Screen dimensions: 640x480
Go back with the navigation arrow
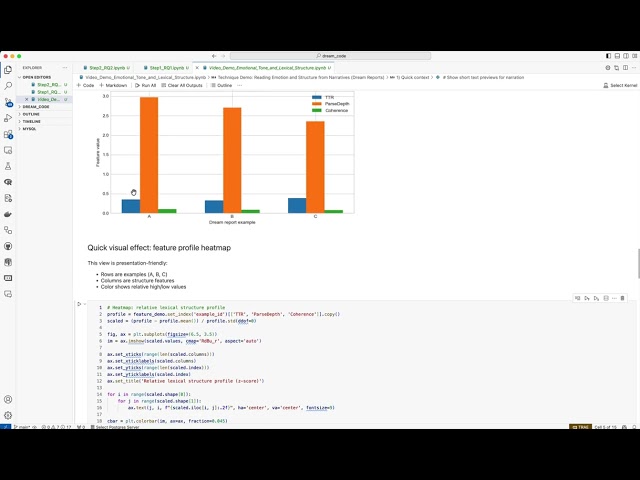(x=214, y=56)
